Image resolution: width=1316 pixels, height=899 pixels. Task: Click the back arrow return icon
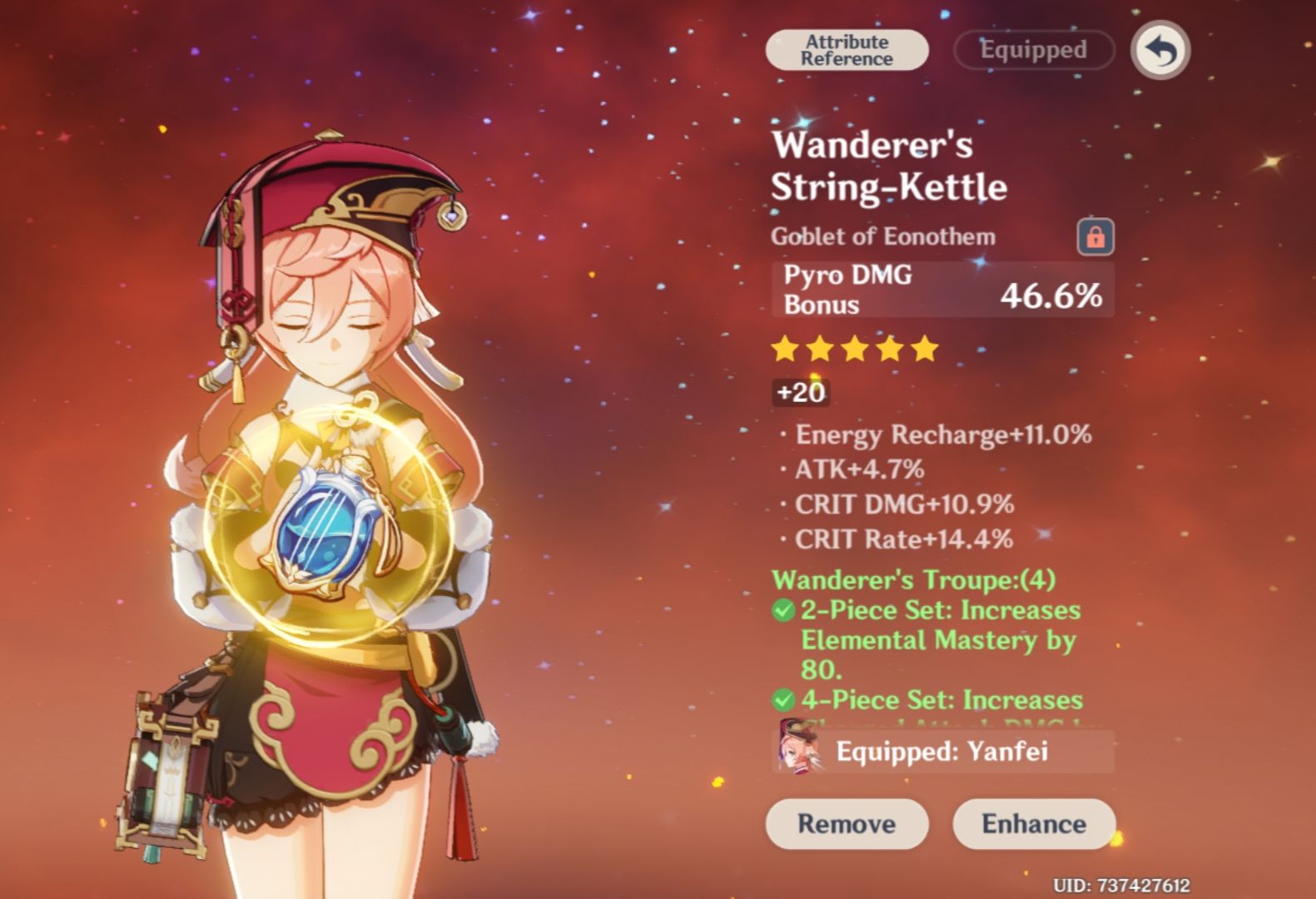coord(1160,50)
